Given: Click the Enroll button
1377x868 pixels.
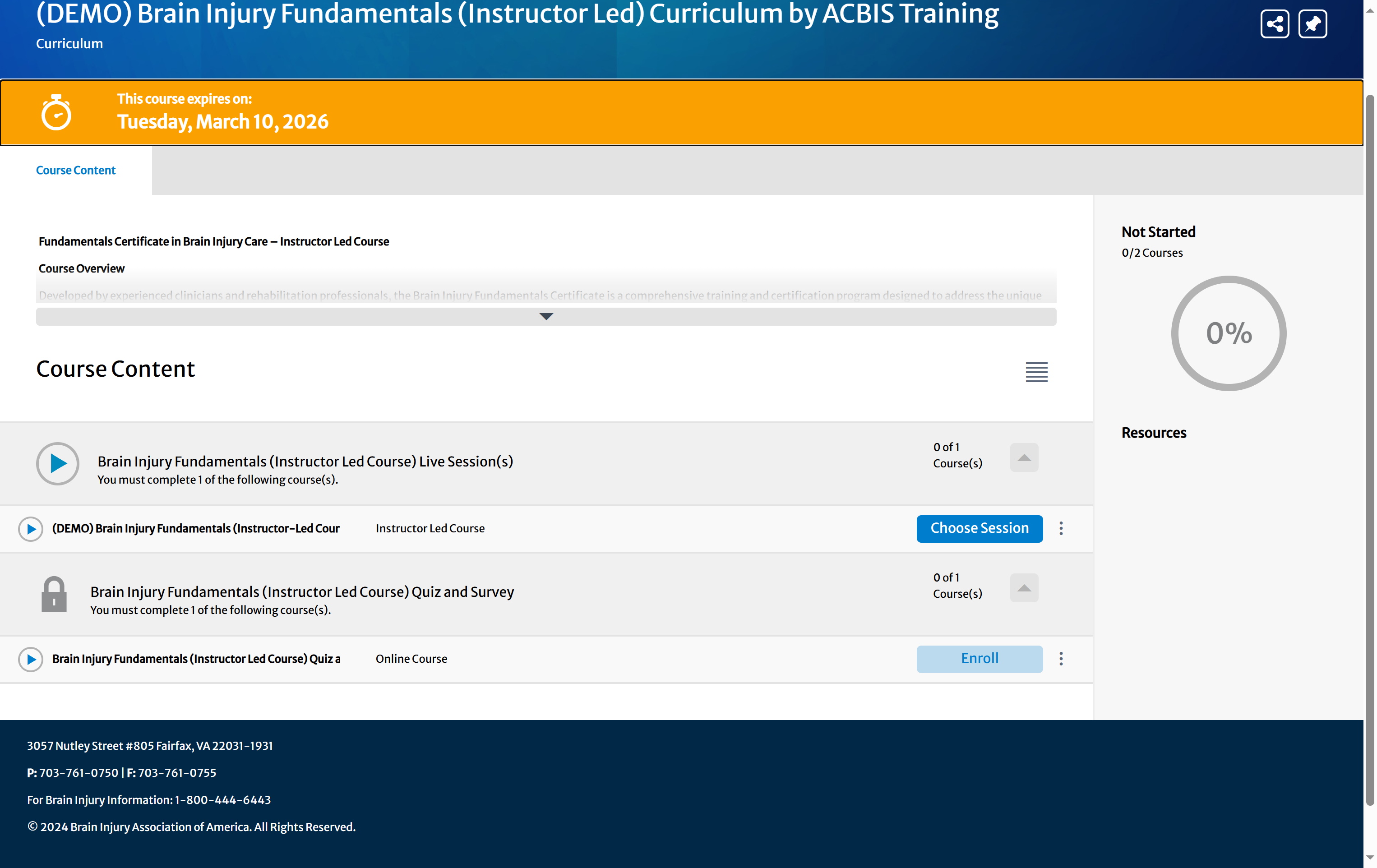Looking at the screenshot, I should pos(980,659).
